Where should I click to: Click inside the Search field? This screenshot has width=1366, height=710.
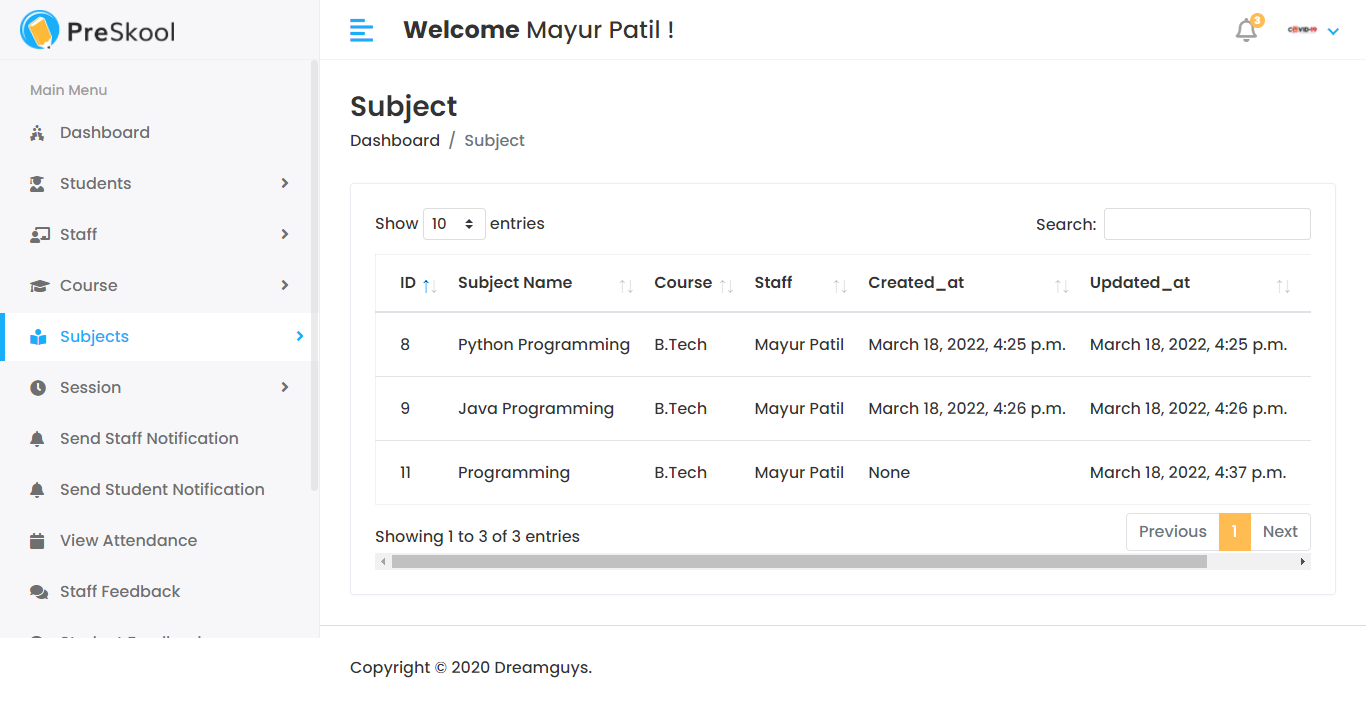point(1206,223)
